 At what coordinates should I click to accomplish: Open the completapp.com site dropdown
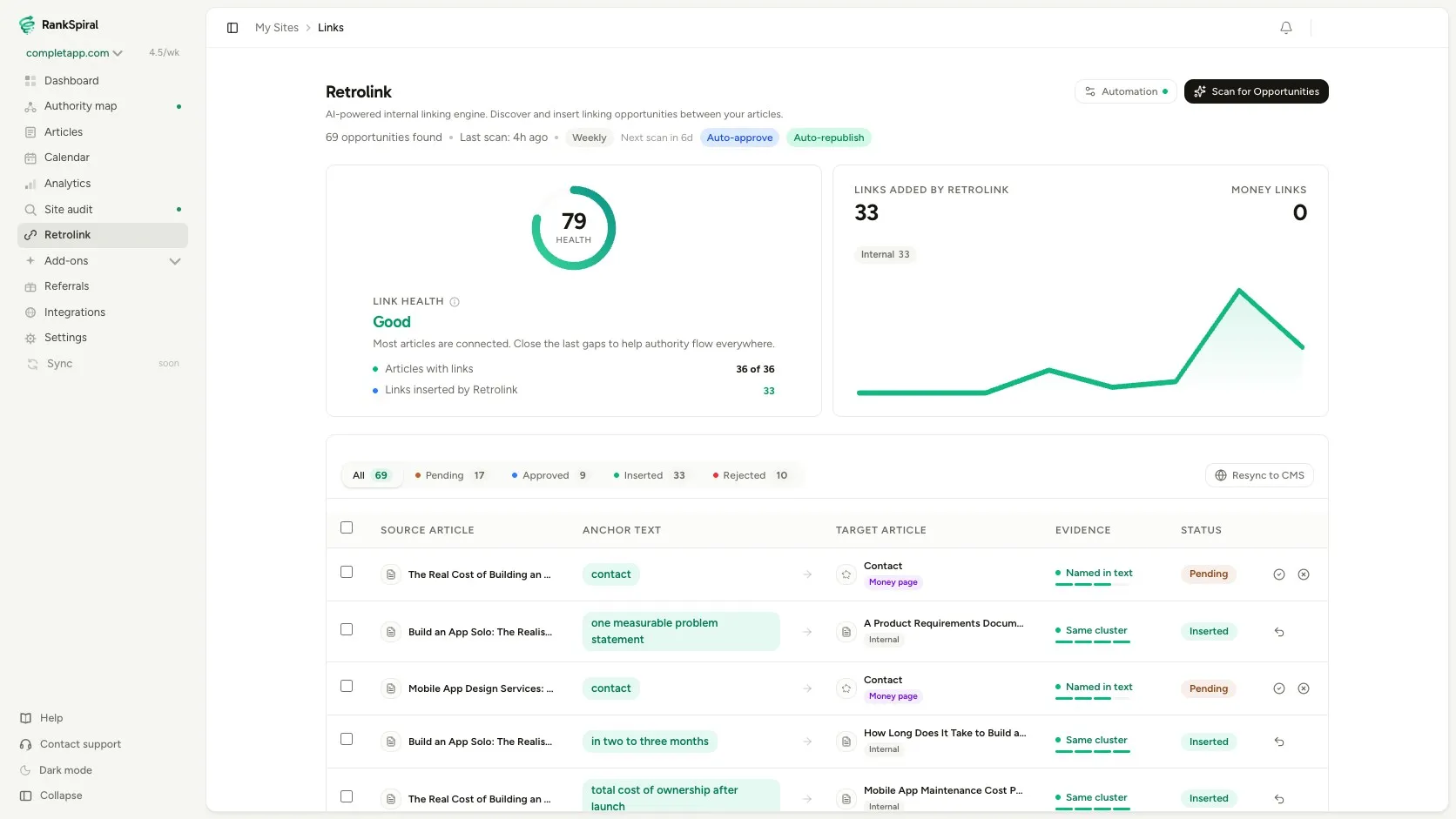click(x=74, y=53)
